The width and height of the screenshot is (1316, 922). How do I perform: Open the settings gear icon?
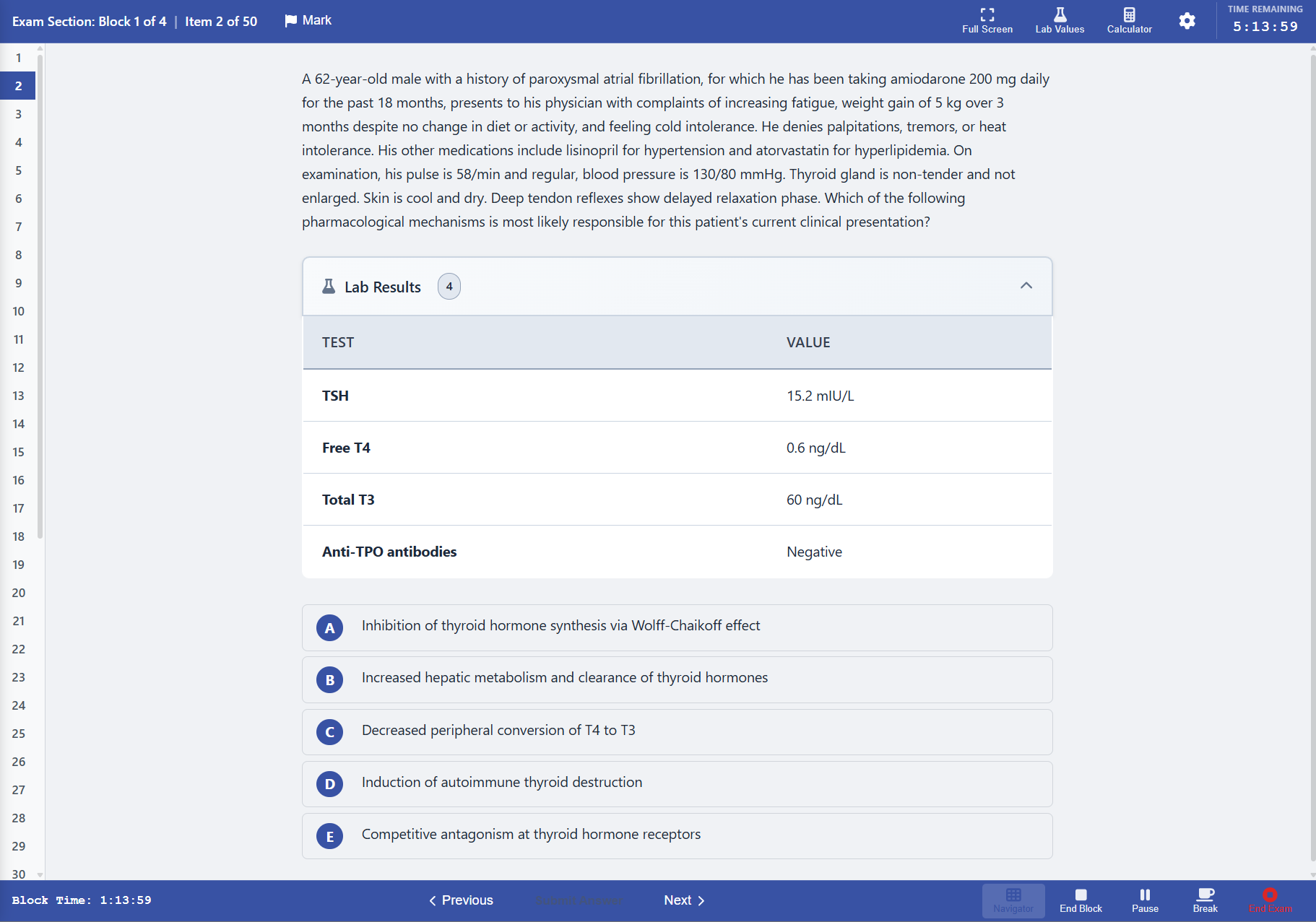coord(1187,21)
